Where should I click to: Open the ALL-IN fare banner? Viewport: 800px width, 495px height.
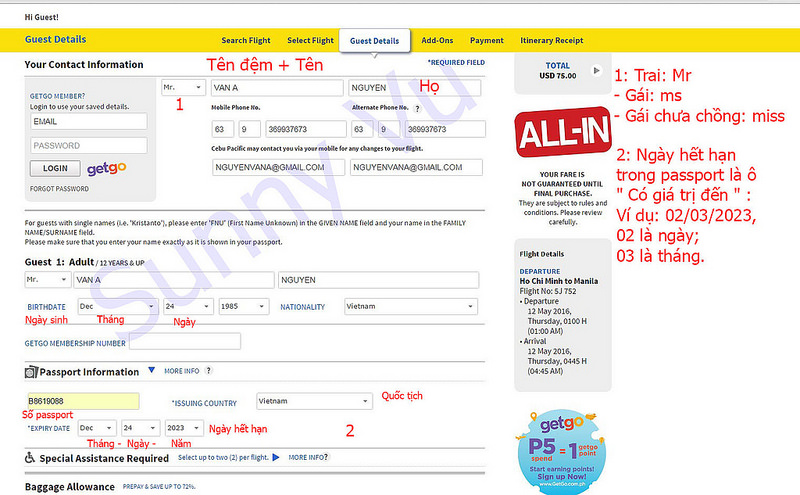point(563,132)
